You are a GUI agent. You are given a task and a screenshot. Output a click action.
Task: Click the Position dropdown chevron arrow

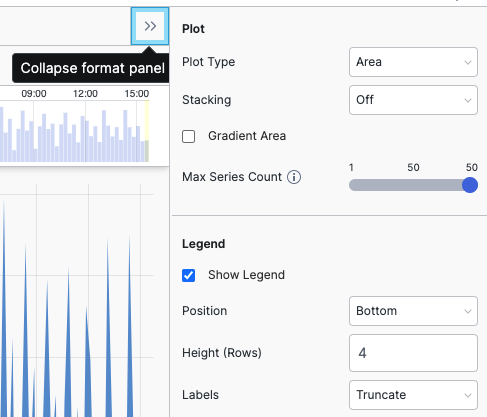click(x=468, y=311)
